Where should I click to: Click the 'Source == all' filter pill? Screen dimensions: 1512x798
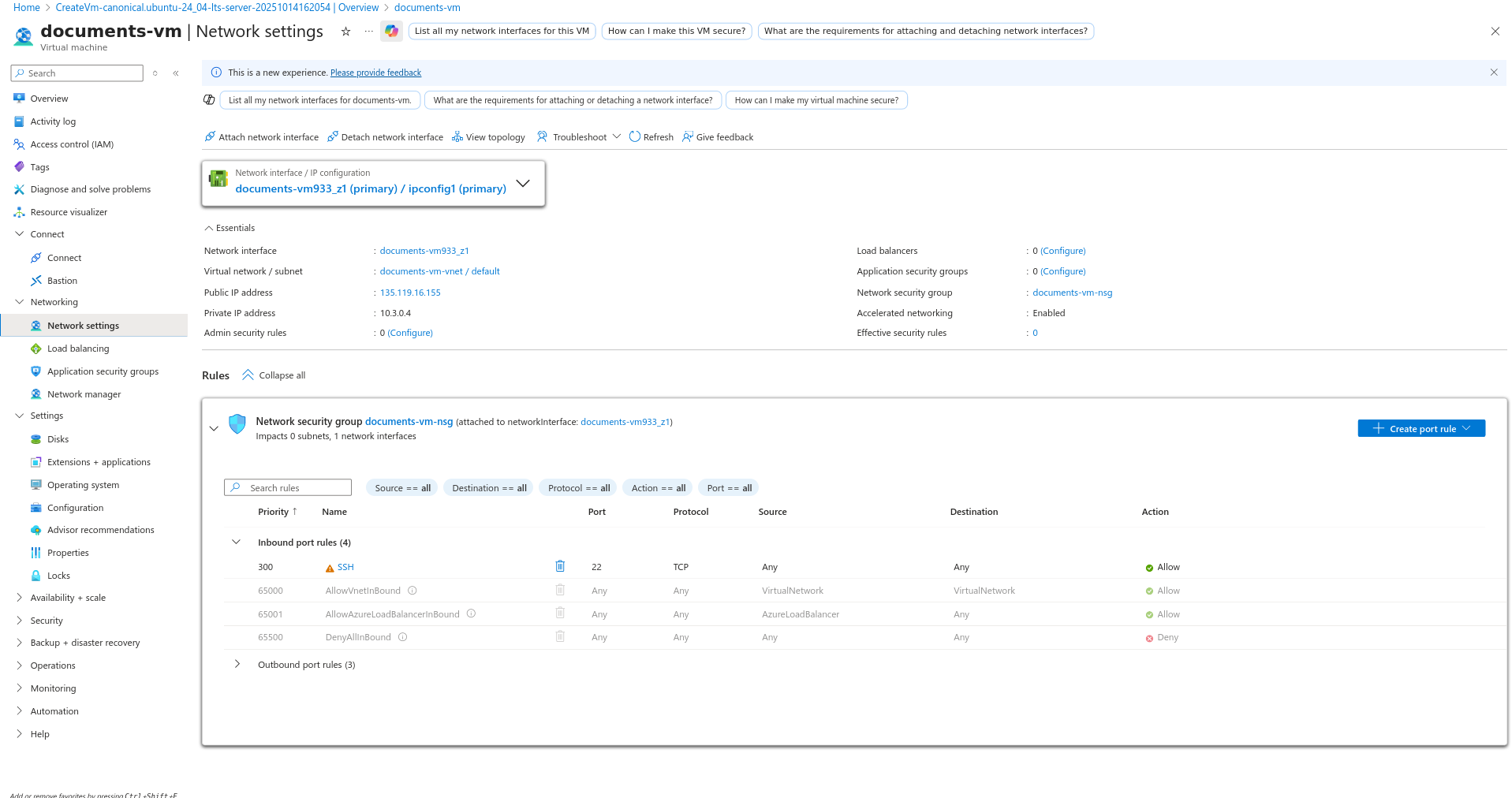coord(402,487)
